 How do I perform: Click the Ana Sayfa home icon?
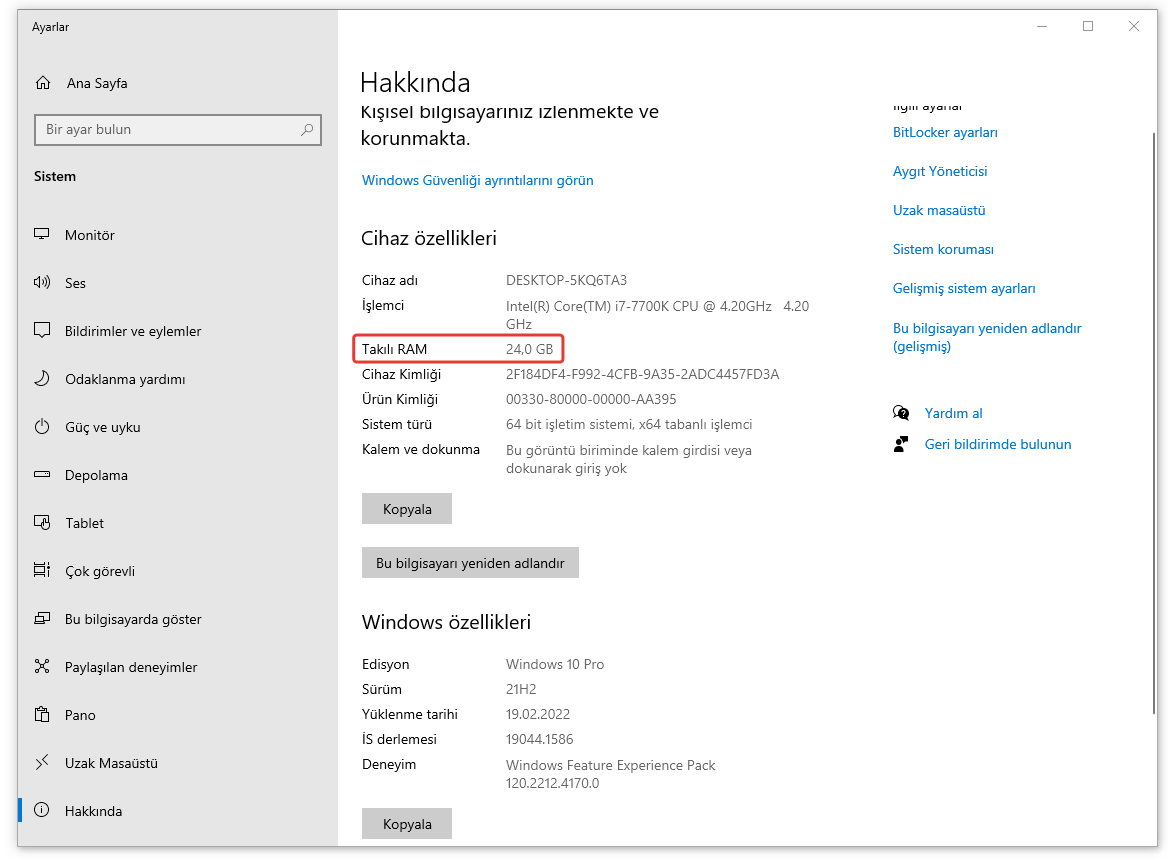(42, 83)
